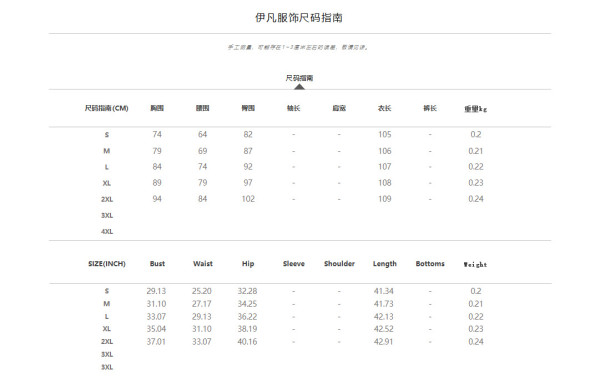Click hip value 82 in the S row
This screenshot has width=600, height=389.
click(248, 134)
